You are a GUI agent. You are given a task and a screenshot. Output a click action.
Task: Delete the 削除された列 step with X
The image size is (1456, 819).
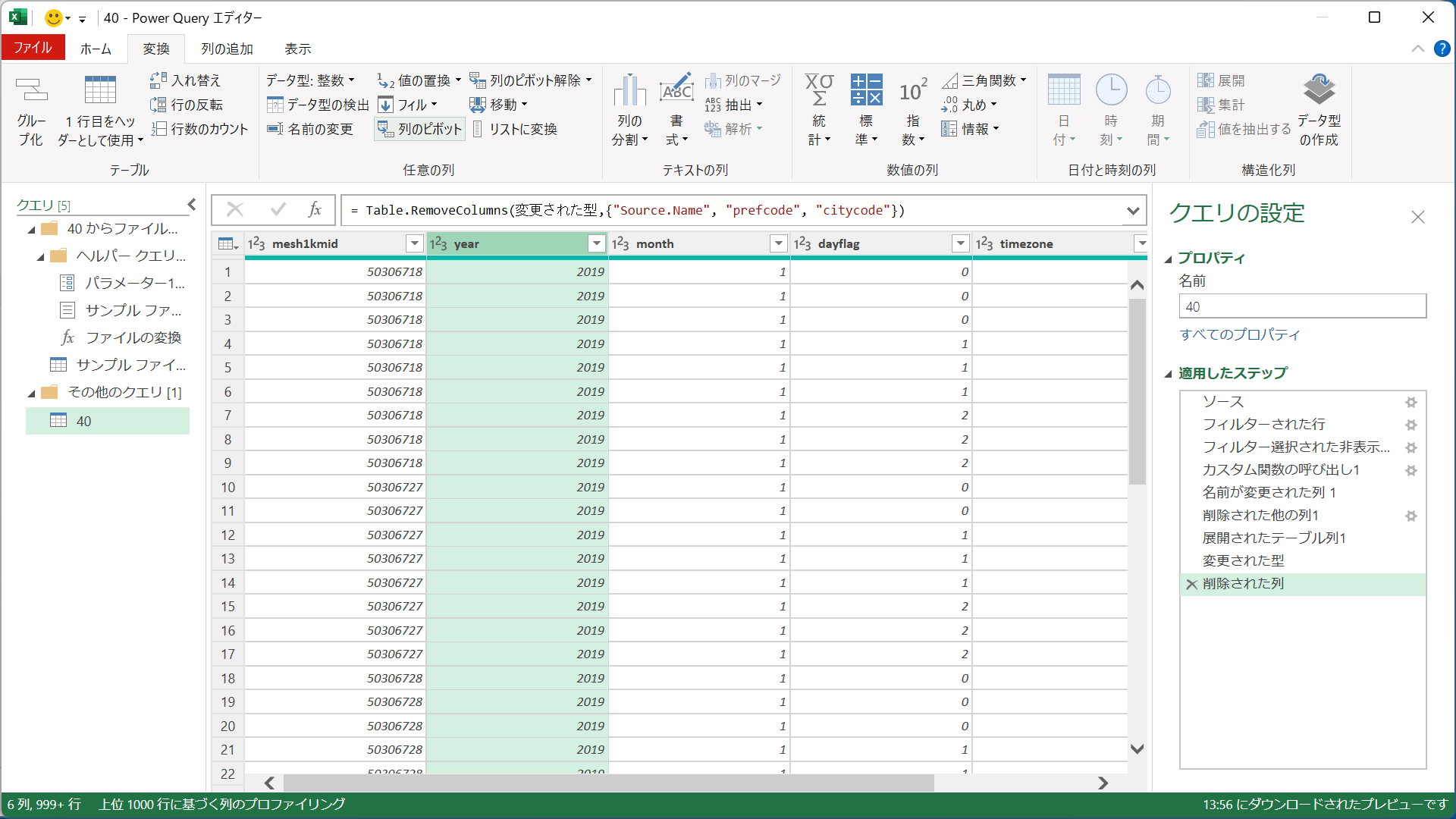(1191, 584)
